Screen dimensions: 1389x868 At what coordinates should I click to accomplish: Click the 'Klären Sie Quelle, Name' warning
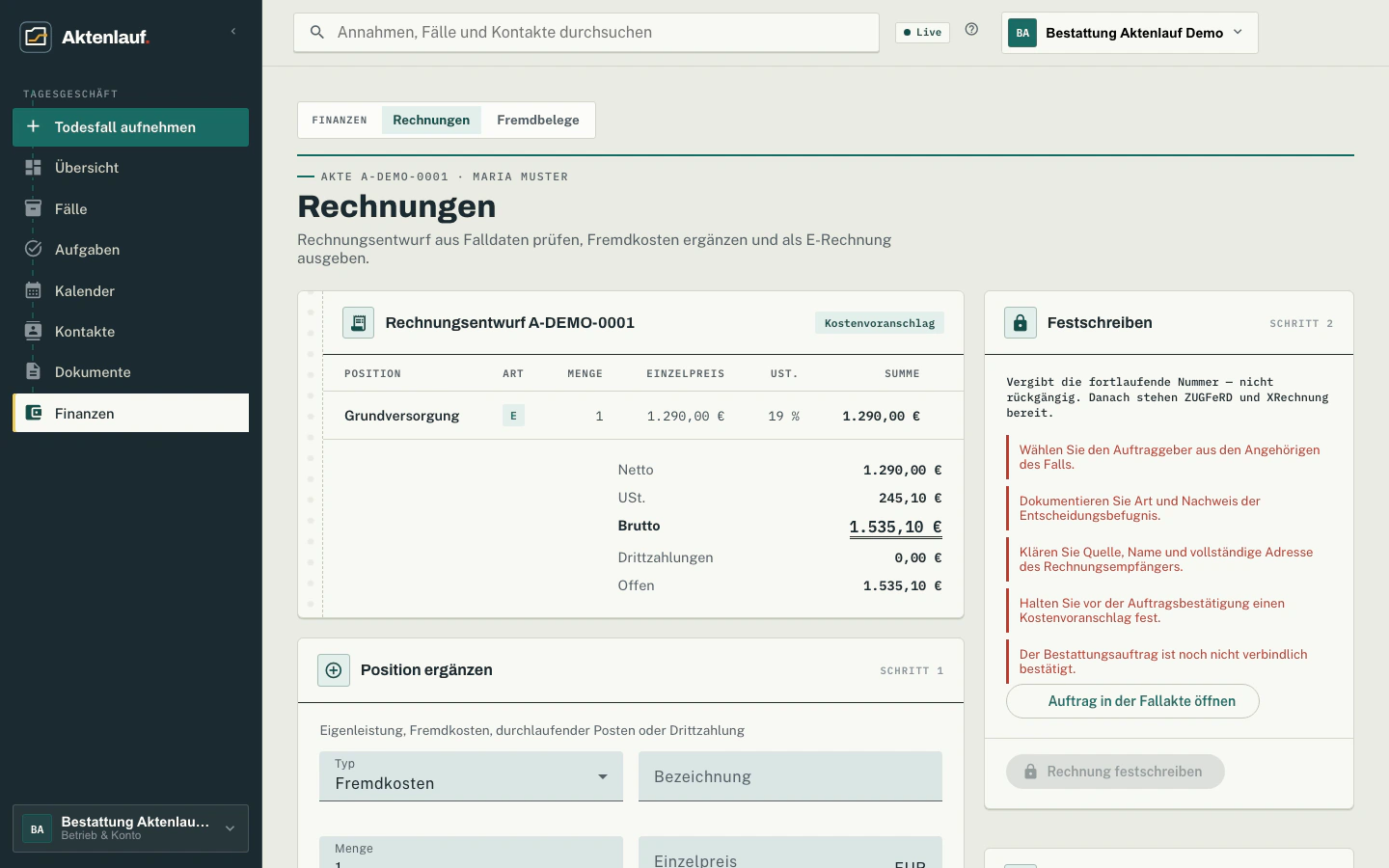[1169, 559]
